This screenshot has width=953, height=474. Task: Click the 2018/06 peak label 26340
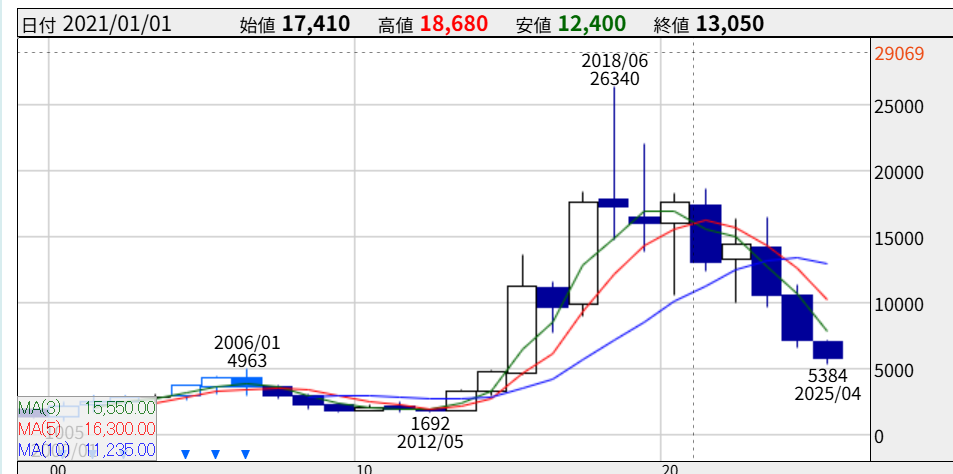614,79
